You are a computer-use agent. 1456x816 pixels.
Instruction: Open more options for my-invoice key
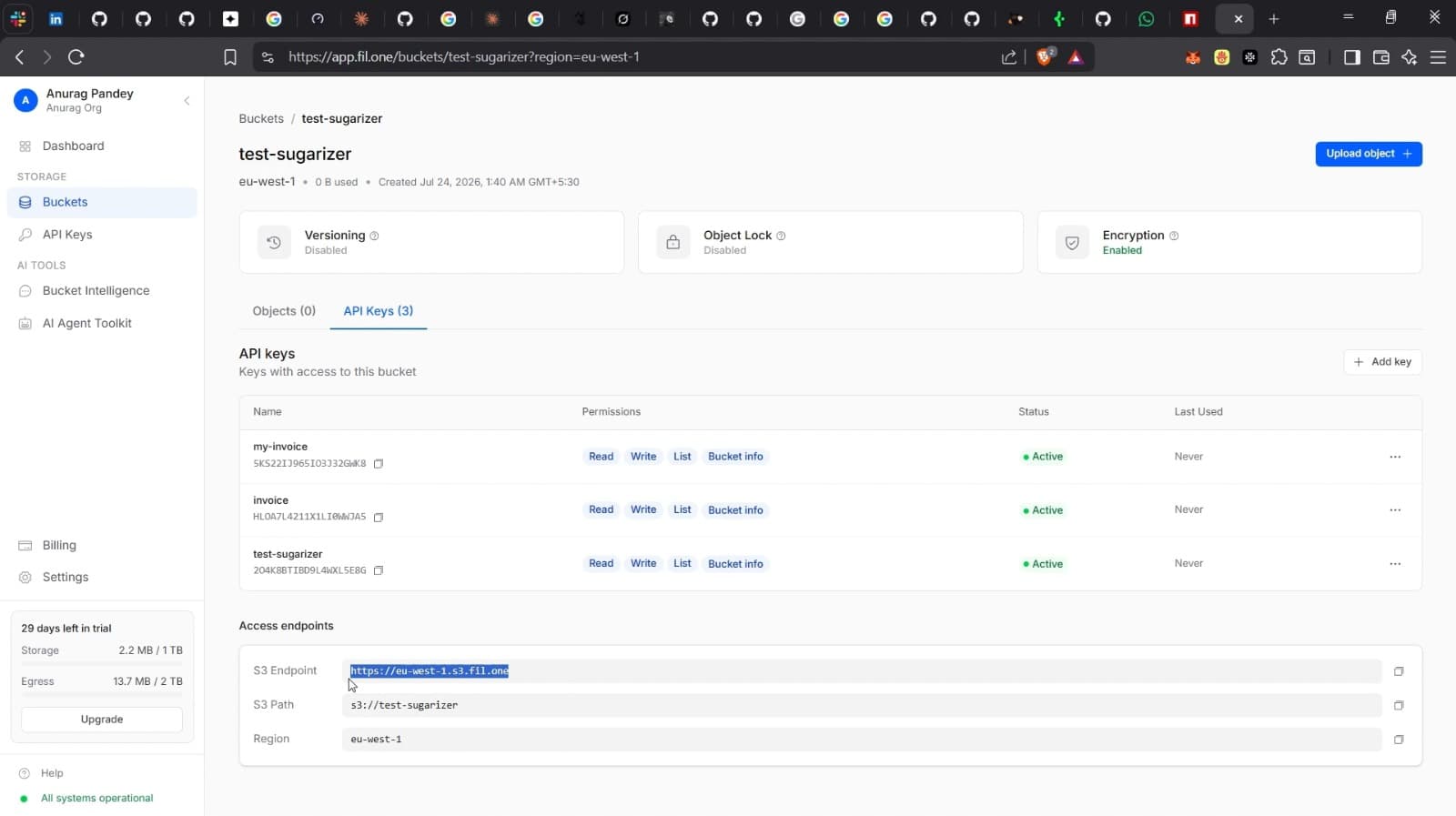[1395, 457]
